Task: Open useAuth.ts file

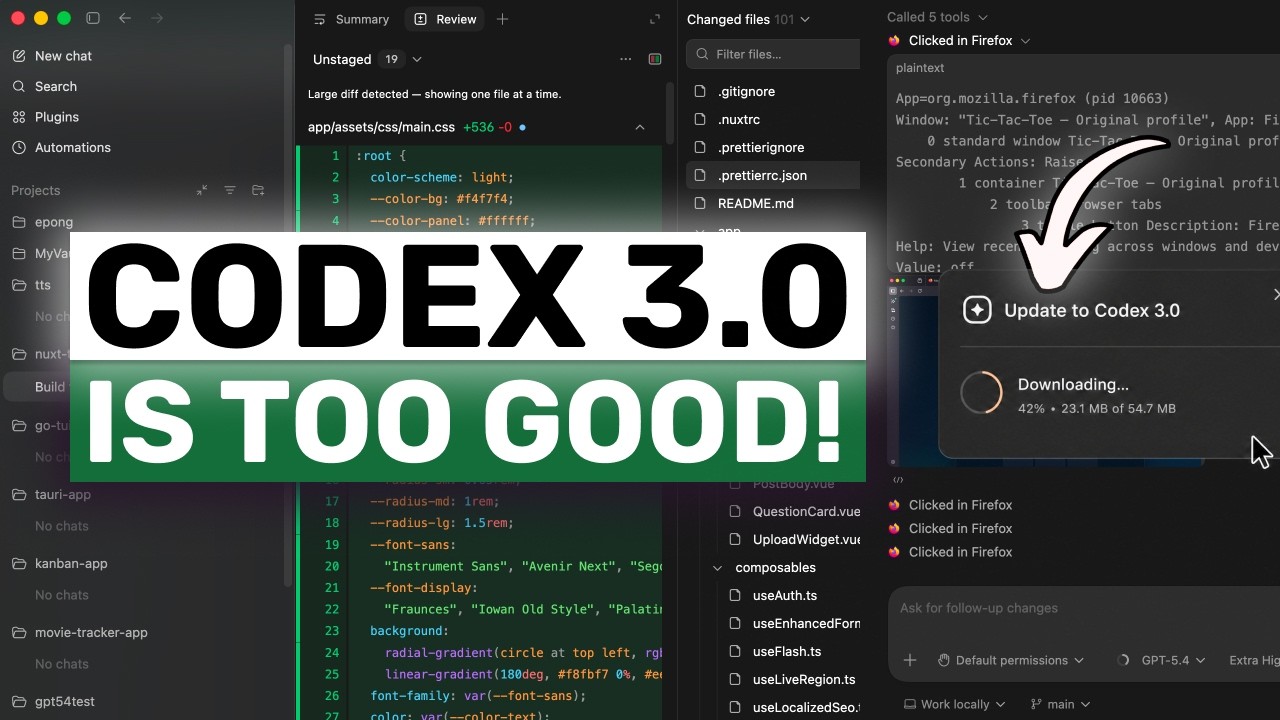Action: point(784,595)
